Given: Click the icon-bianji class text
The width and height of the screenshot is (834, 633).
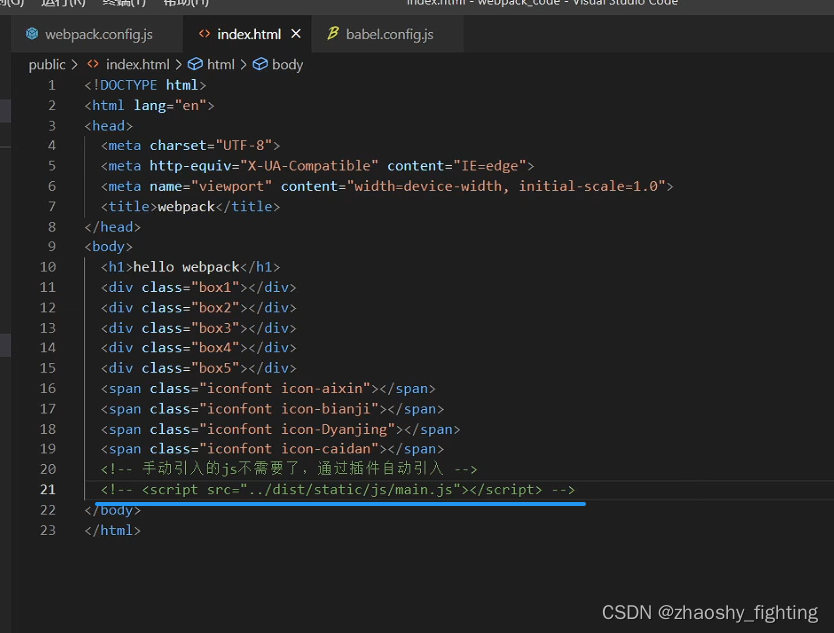Looking at the screenshot, I should click(x=326, y=409).
